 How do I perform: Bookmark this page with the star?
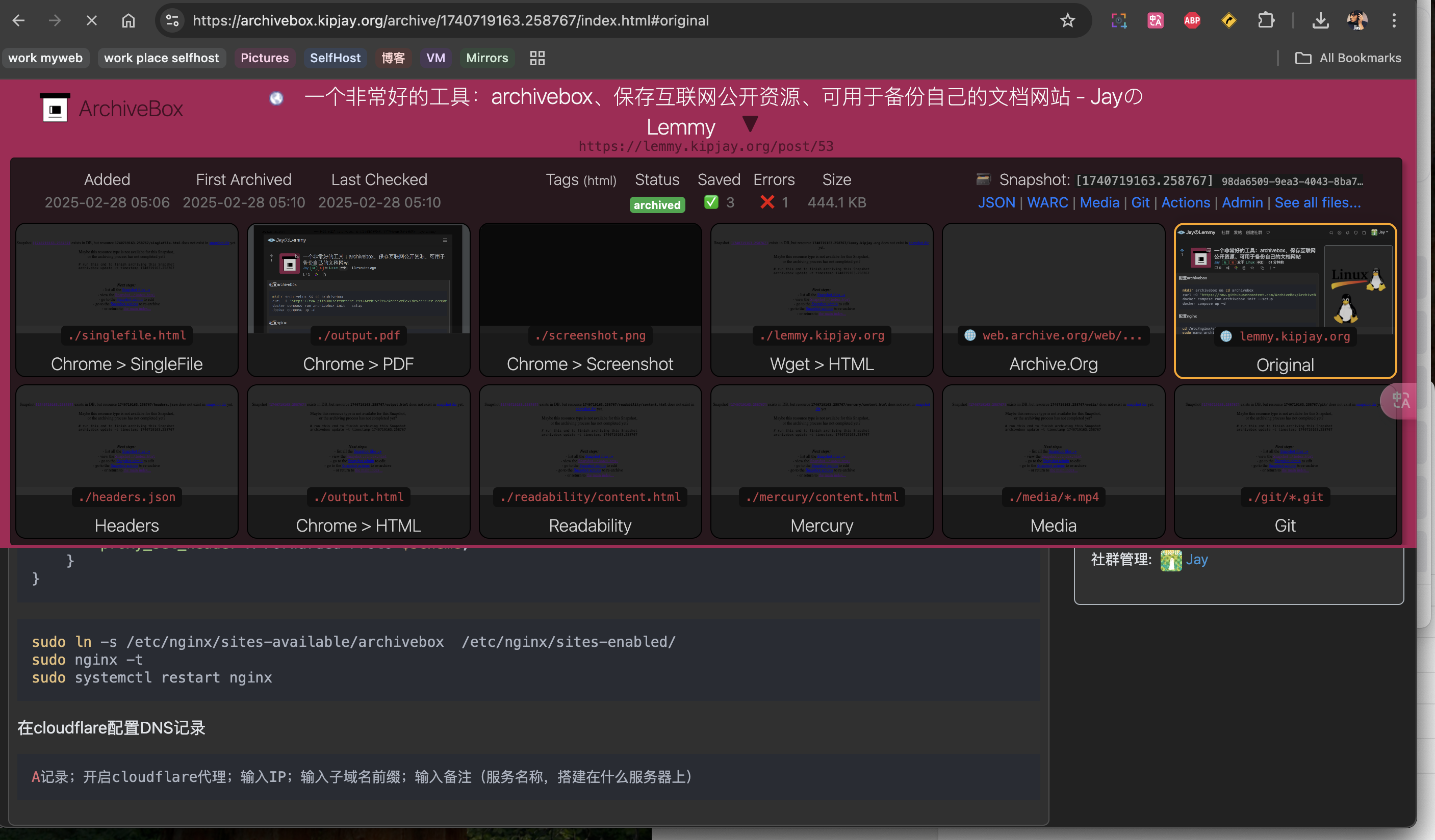pyautogui.click(x=1067, y=21)
